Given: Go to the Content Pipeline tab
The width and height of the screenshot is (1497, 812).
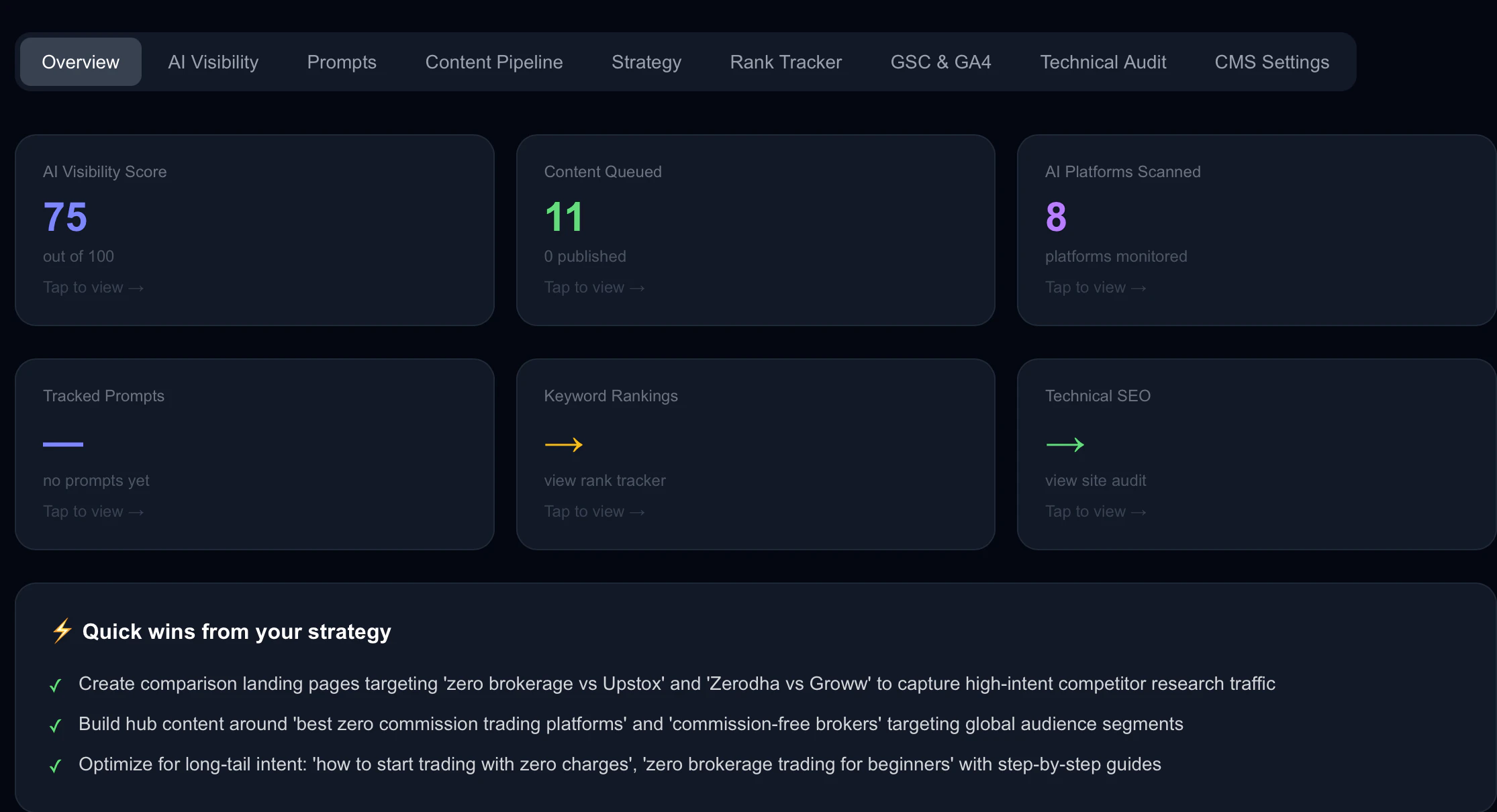Looking at the screenshot, I should point(494,62).
